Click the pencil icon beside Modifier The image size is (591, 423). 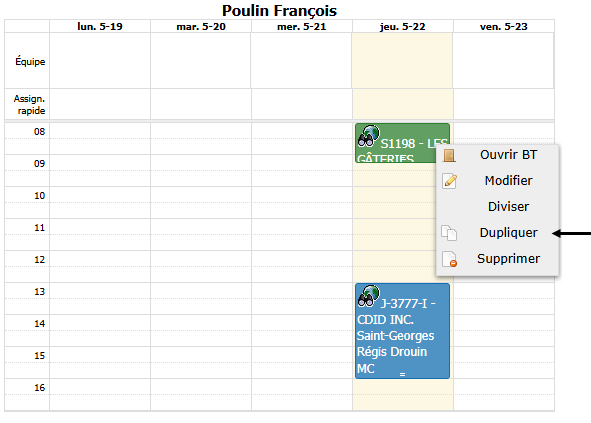[x=449, y=181]
